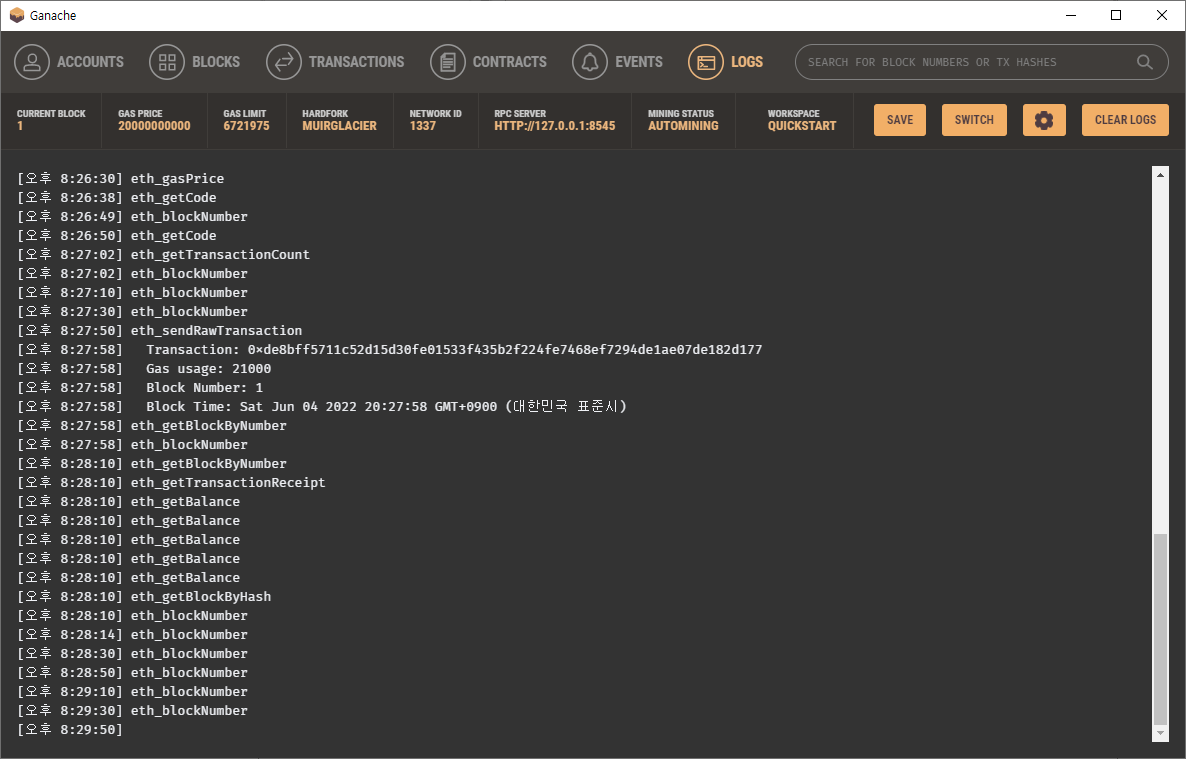Click the SWITCH workspace button

(973, 120)
